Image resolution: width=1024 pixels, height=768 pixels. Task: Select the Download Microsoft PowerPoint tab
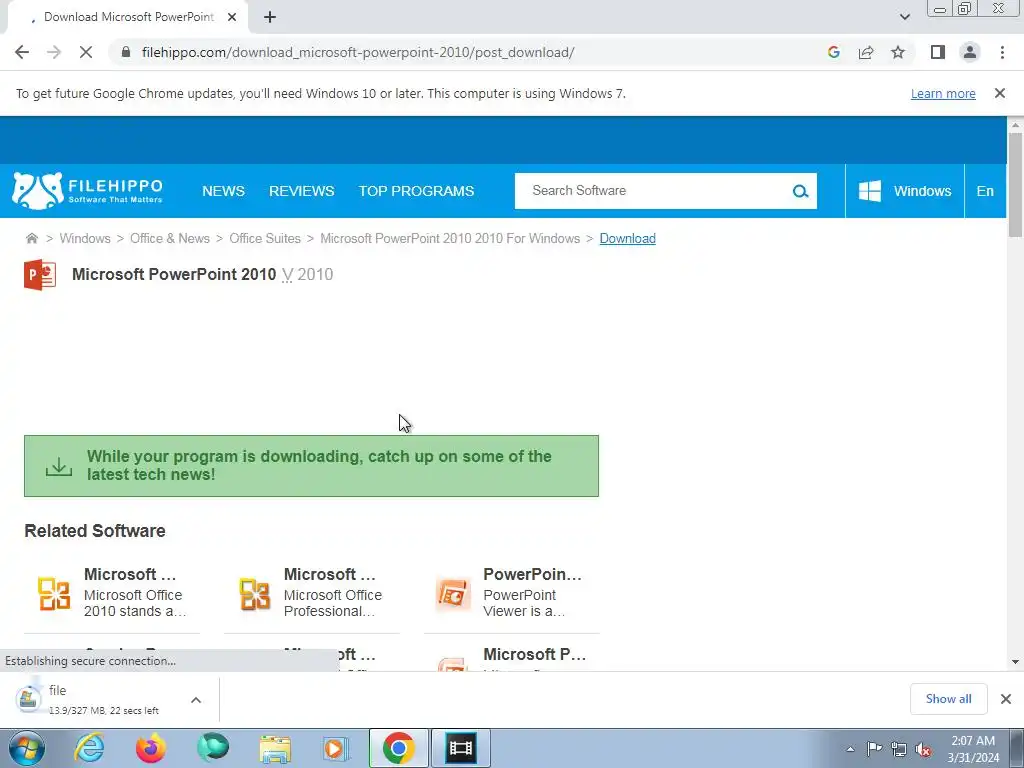point(127,17)
